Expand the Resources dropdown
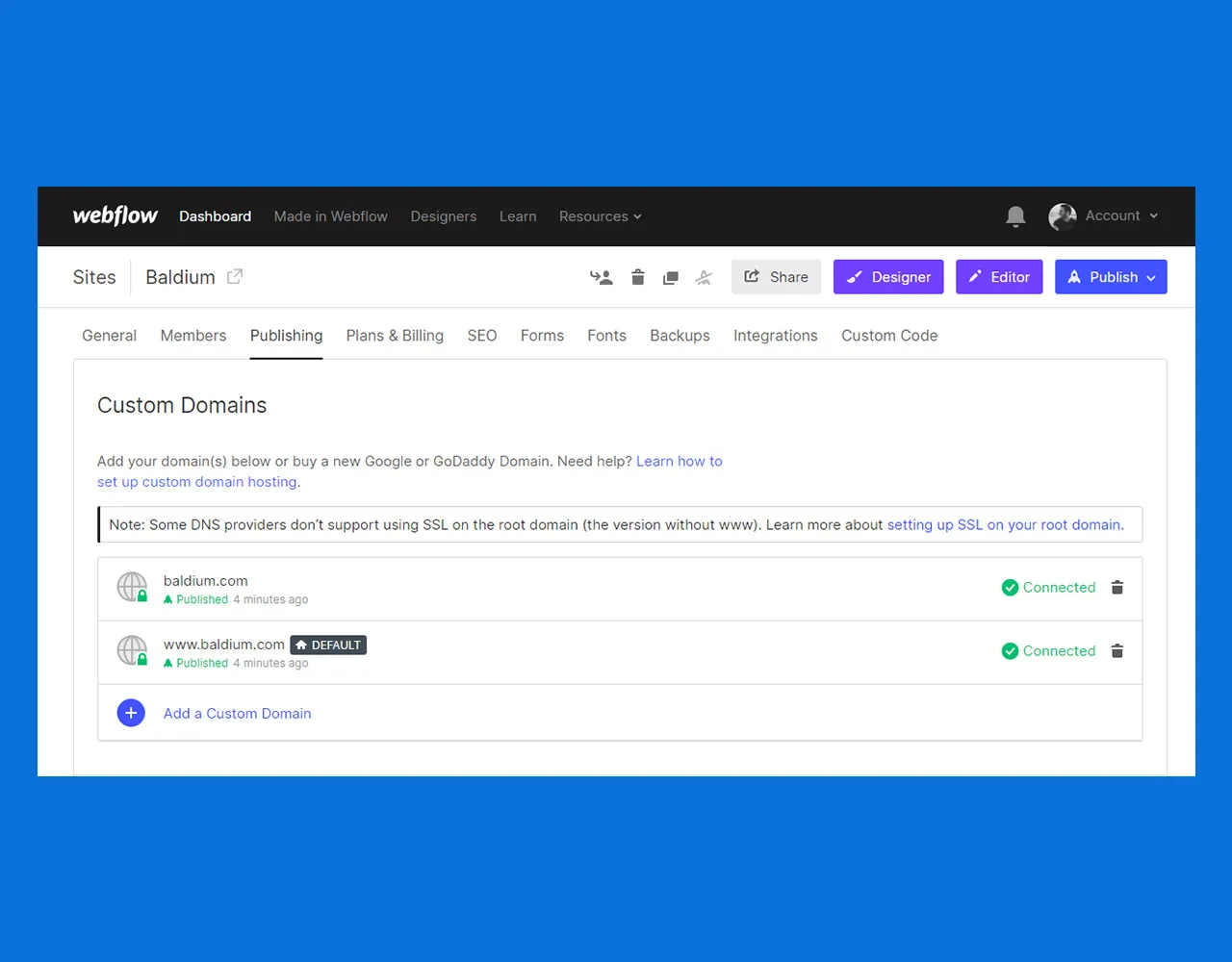The height and width of the screenshot is (962, 1232). tap(600, 216)
